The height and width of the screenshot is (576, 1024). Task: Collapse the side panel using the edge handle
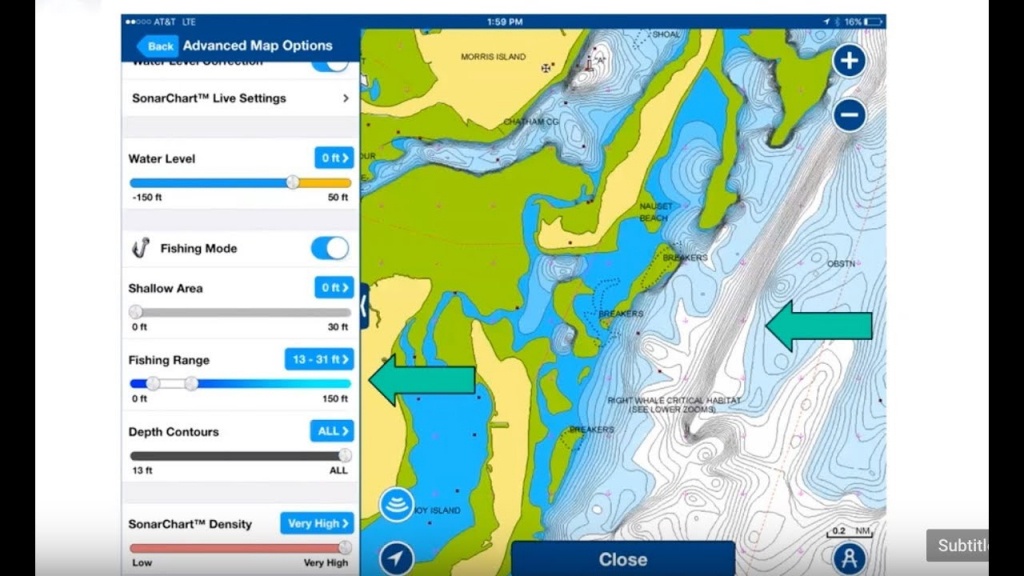[364, 305]
